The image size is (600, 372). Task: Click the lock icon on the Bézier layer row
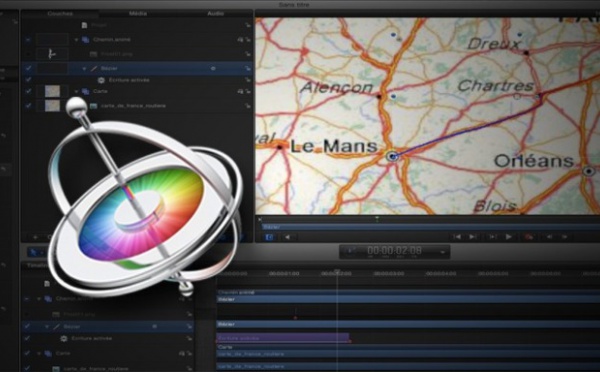click(248, 69)
